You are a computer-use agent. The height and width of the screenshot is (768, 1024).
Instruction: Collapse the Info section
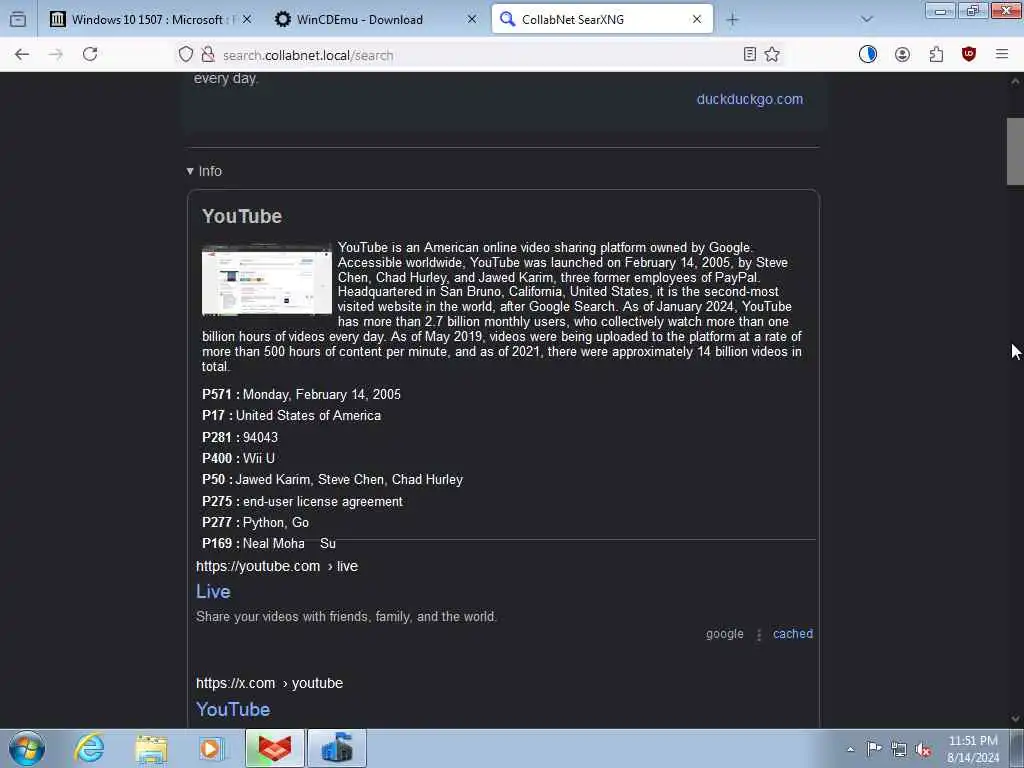(204, 171)
